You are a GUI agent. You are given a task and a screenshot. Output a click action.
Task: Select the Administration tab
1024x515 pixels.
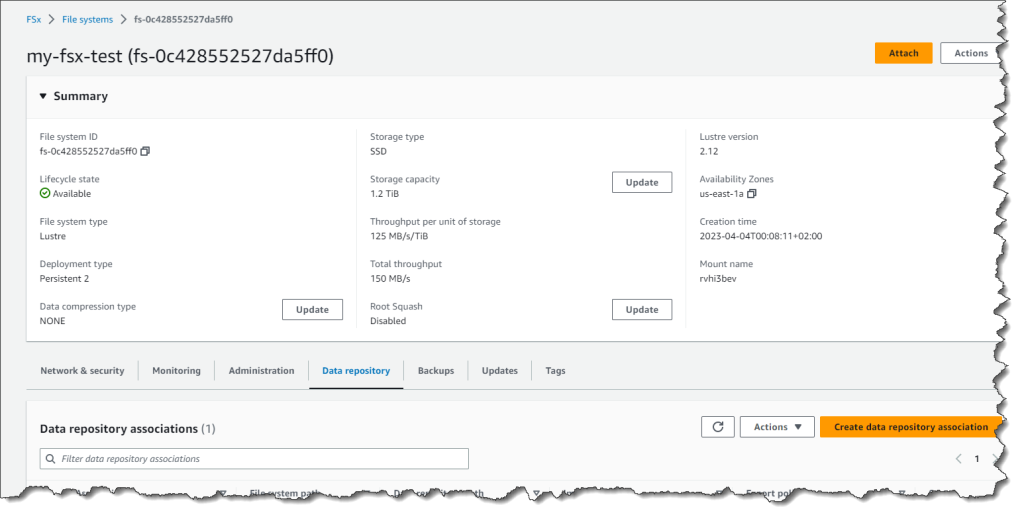pos(261,371)
